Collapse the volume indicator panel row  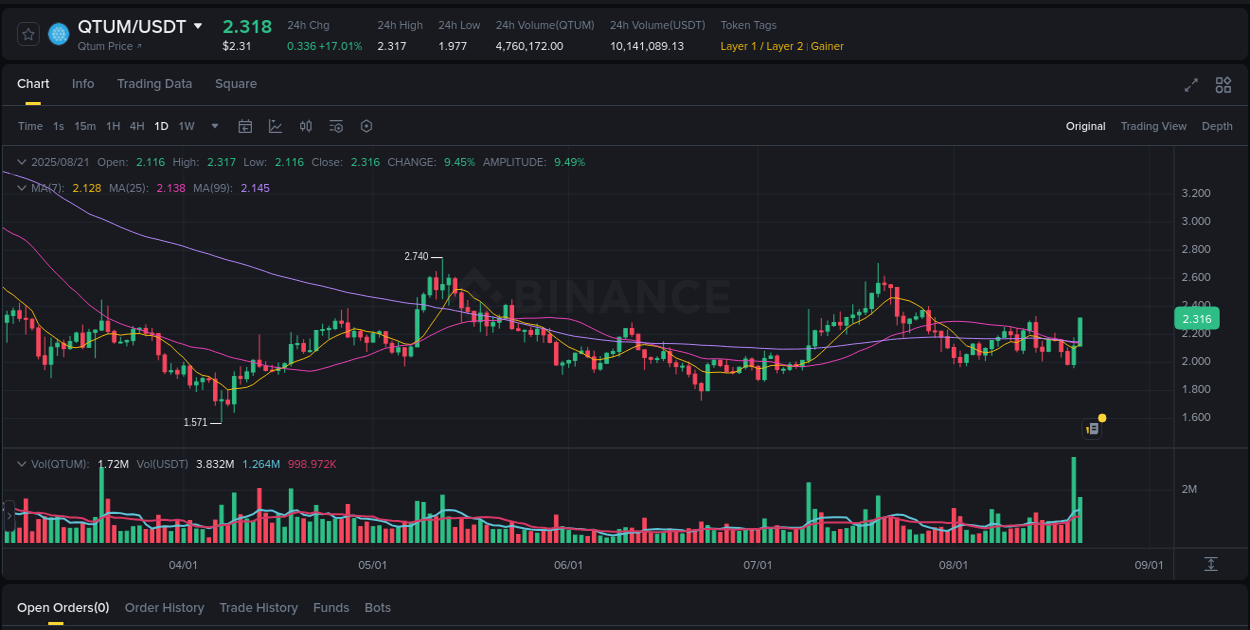coord(21,463)
